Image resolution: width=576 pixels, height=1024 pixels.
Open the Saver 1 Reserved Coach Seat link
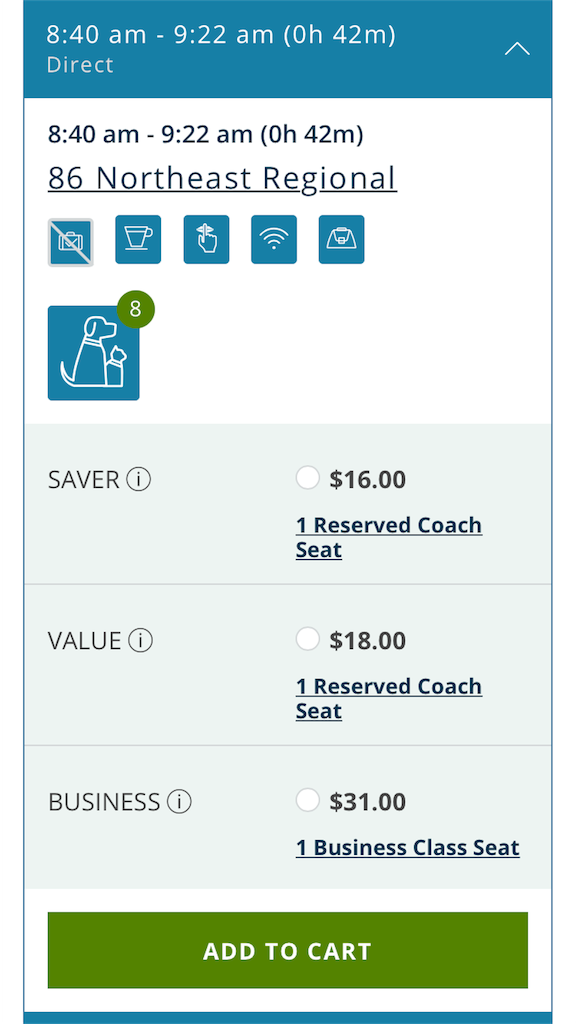coord(389,537)
